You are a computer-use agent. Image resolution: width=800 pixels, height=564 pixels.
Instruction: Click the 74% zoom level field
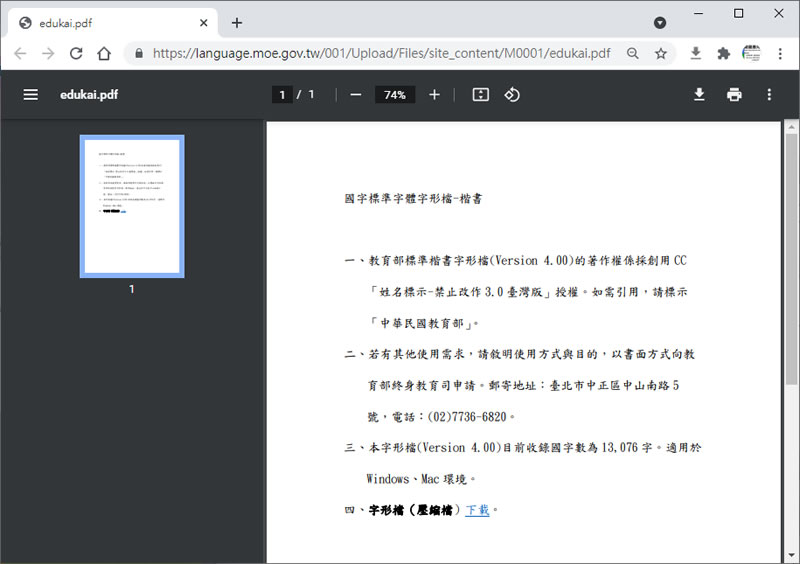point(395,95)
